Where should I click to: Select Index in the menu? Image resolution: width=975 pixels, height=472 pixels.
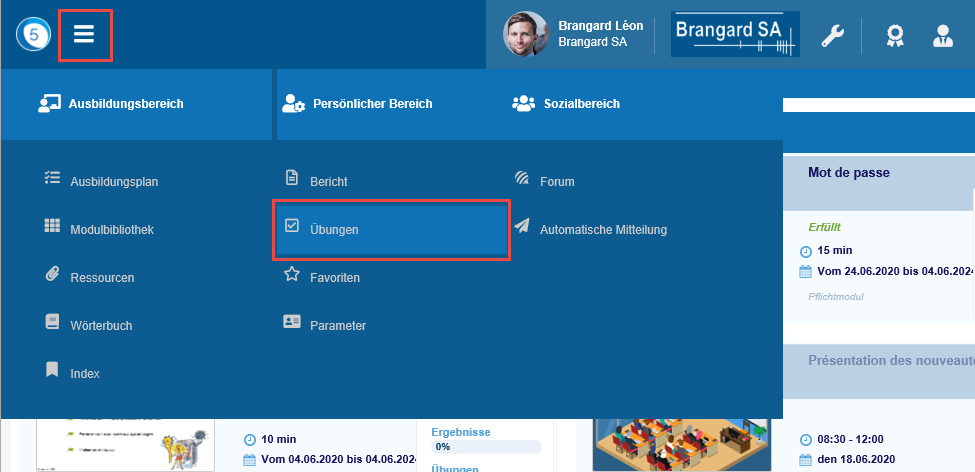pos(85,373)
